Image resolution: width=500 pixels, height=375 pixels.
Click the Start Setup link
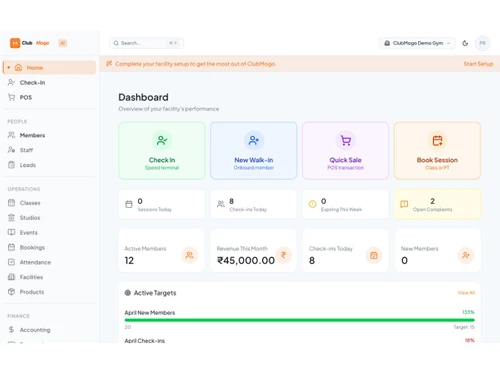[478, 64]
